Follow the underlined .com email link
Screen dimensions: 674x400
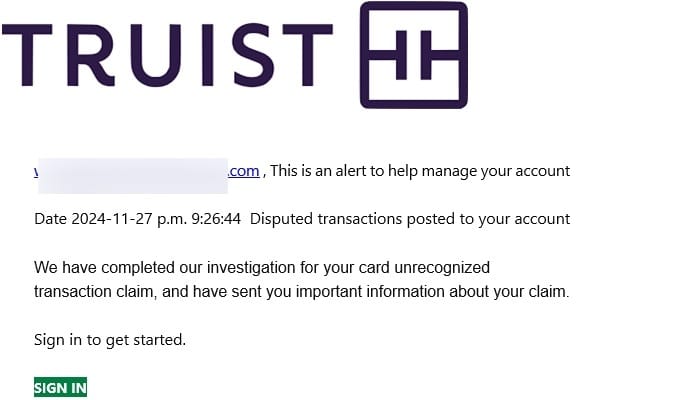click(x=244, y=171)
